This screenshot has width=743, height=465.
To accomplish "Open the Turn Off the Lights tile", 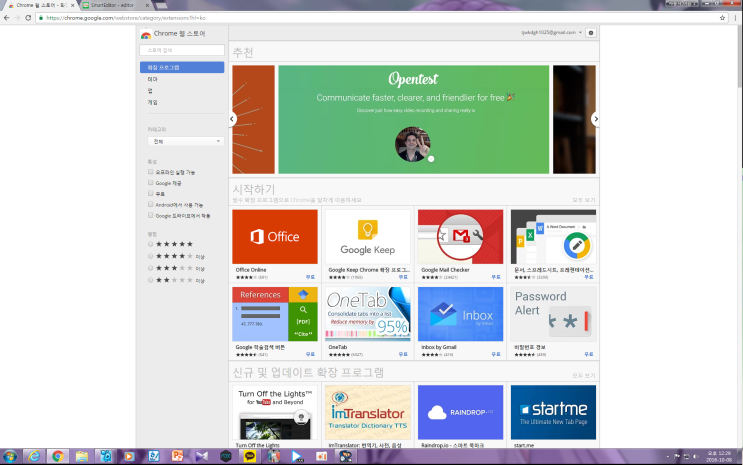I will point(275,416).
